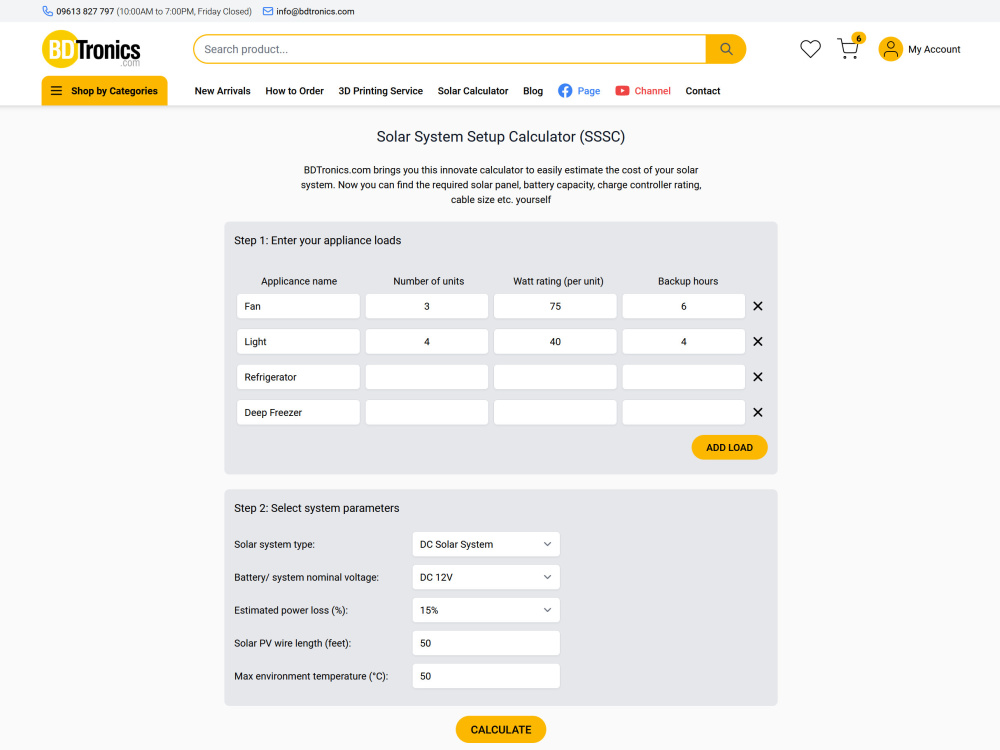
Task: Click the ADD LOAD button
Action: [729, 448]
